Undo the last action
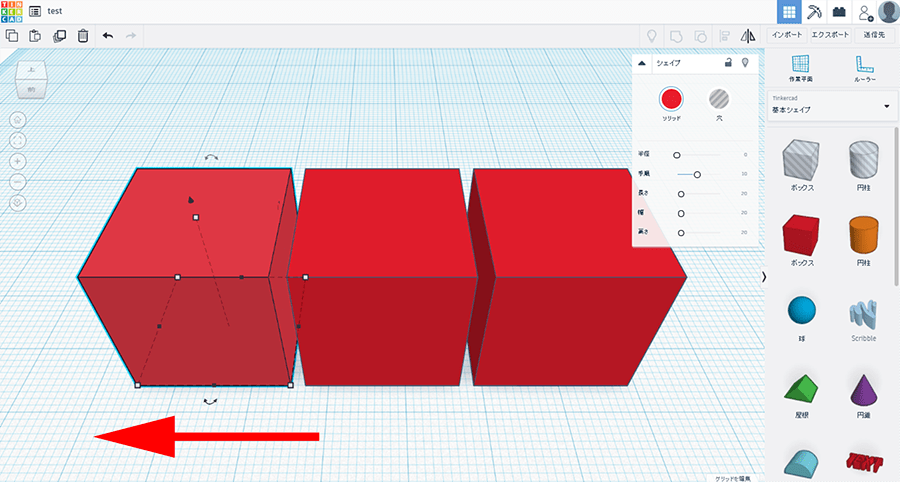The image size is (900, 482). (108, 36)
